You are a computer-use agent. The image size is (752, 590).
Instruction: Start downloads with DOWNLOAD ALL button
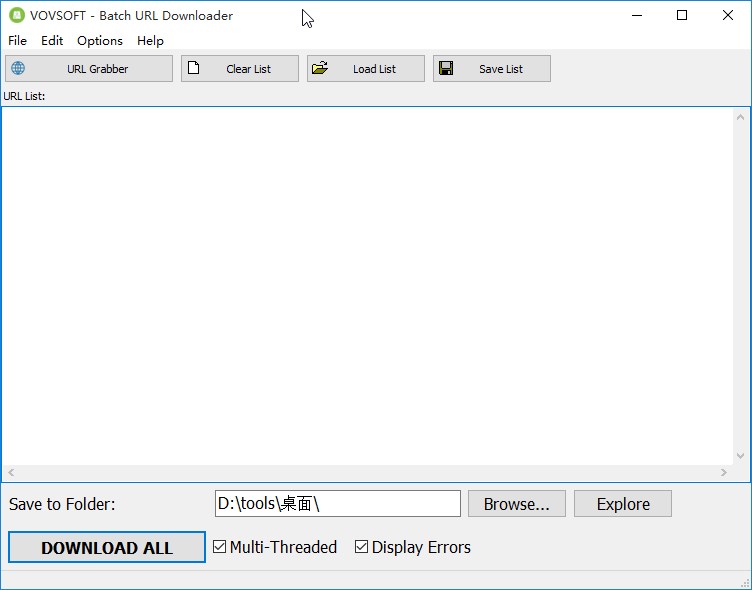pyautogui.click(x=107, y=547)
